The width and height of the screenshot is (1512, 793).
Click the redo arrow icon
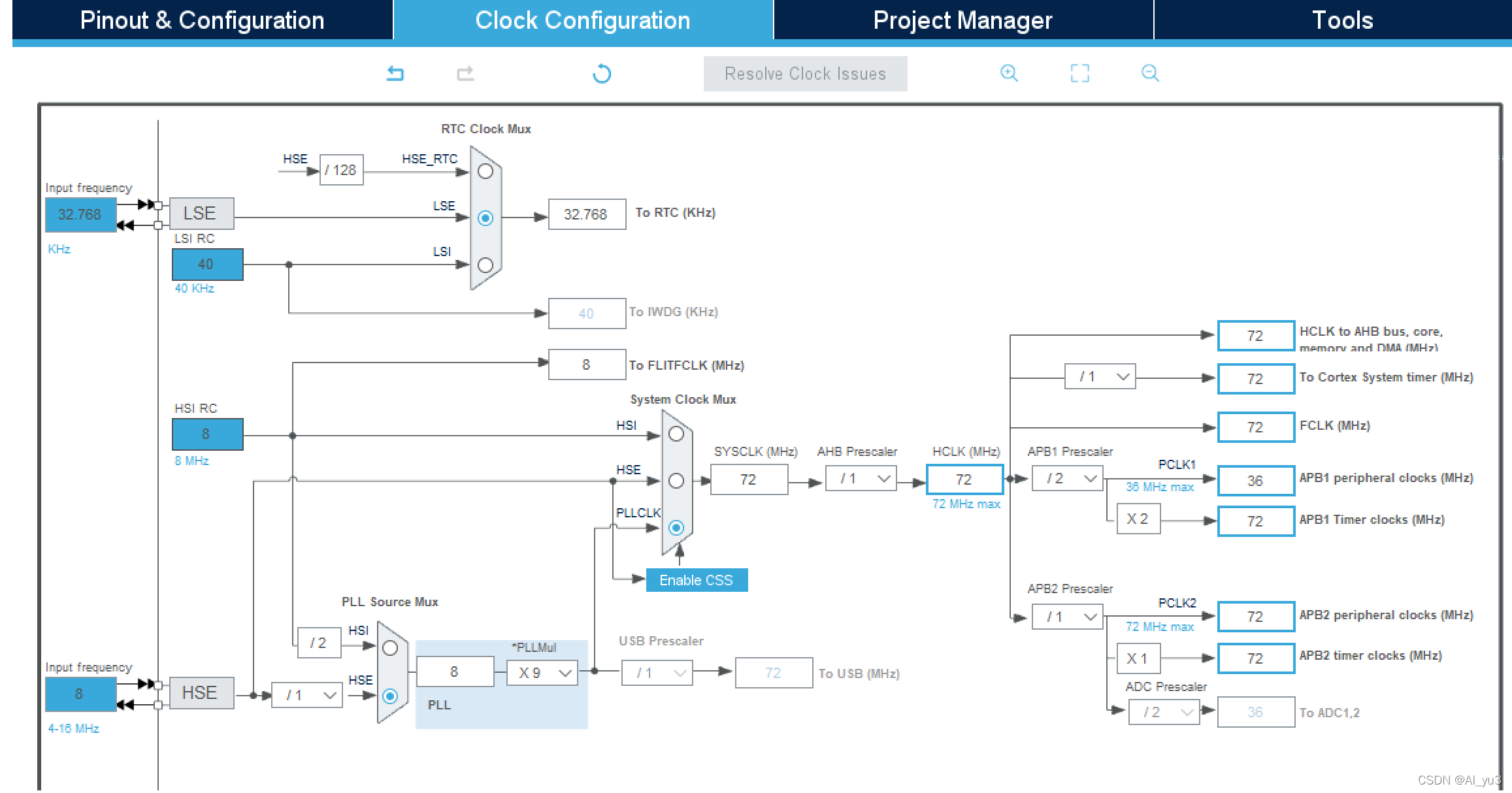[465, 73]
